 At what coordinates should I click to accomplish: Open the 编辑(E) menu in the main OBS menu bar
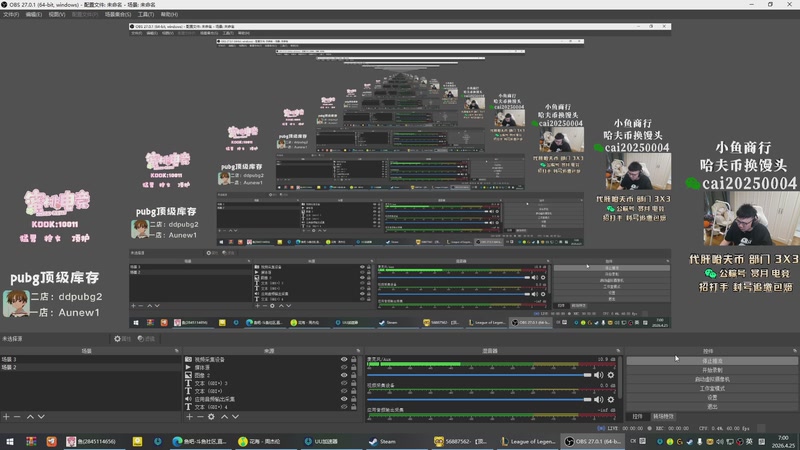pos(34,14)
